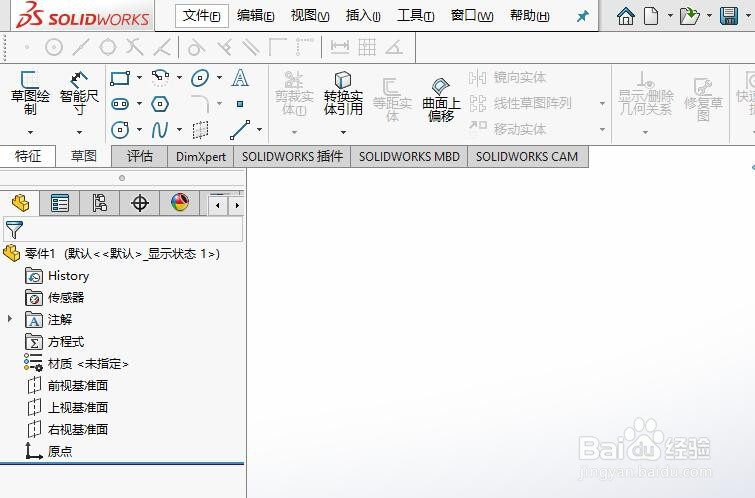Select the spline sketch tool
This screenshot has width=755, height=498.
click(x=160, y=130)
